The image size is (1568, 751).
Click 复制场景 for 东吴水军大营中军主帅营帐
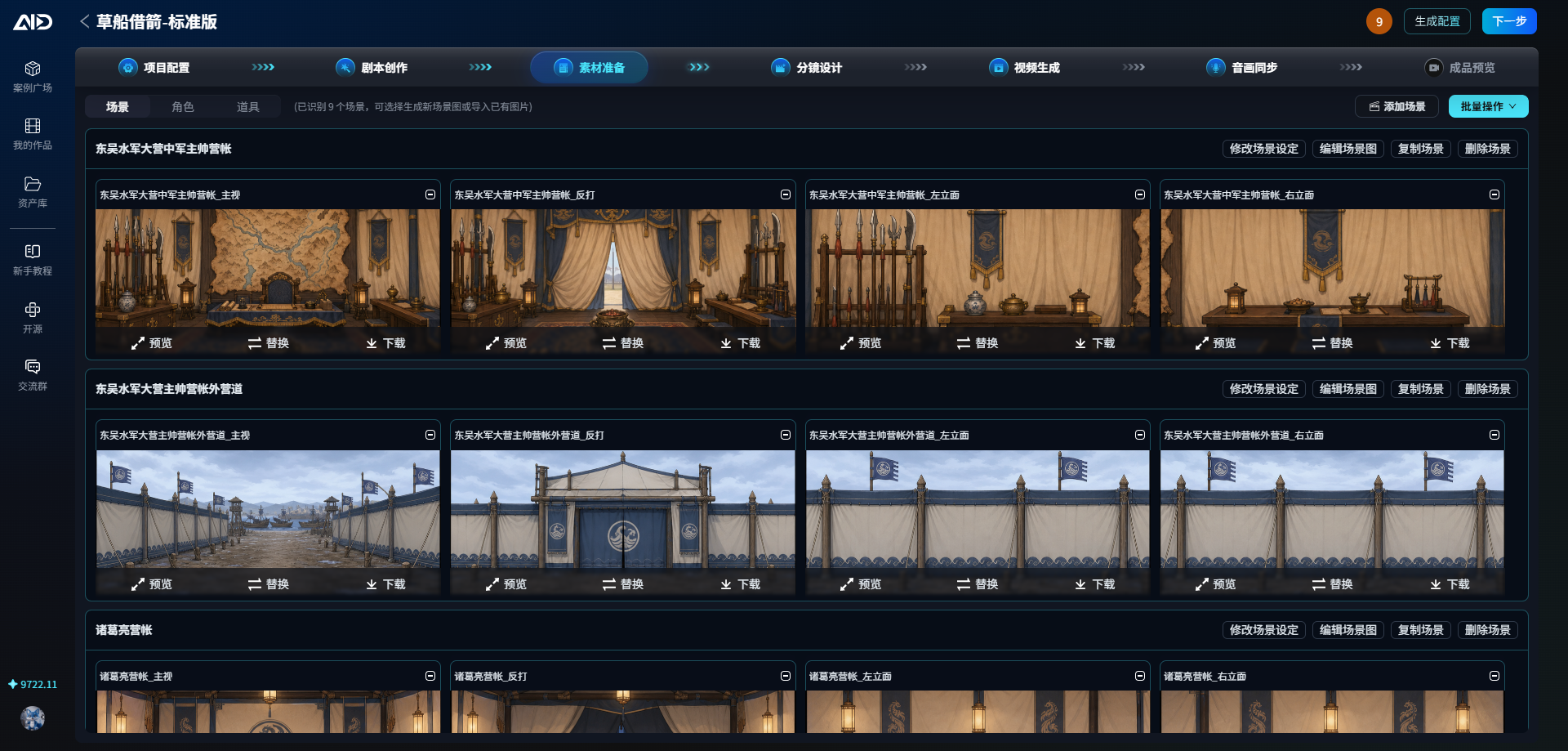1421,149
